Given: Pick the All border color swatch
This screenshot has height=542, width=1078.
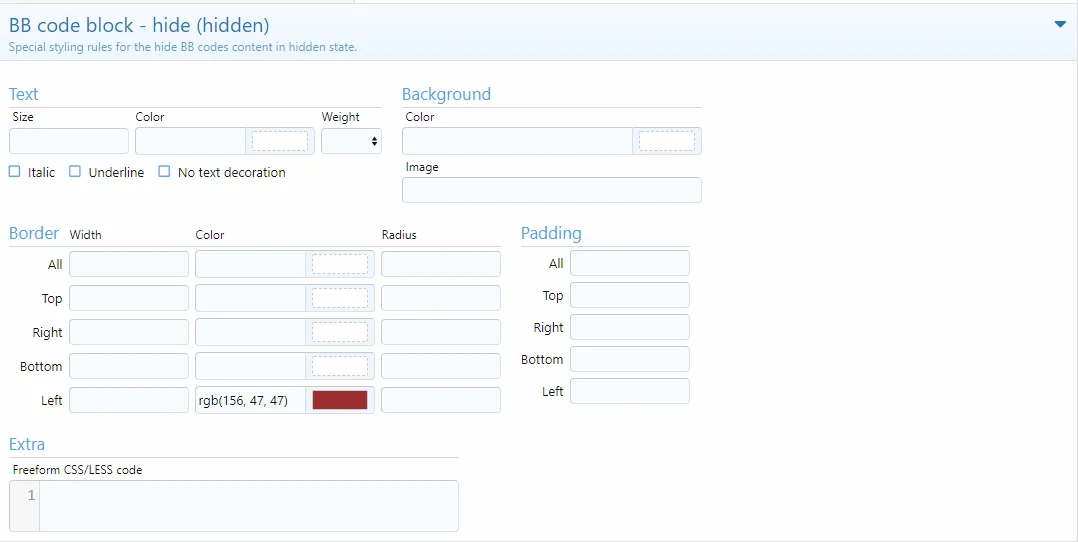Looking at the screenshot, I should point(340,264).
